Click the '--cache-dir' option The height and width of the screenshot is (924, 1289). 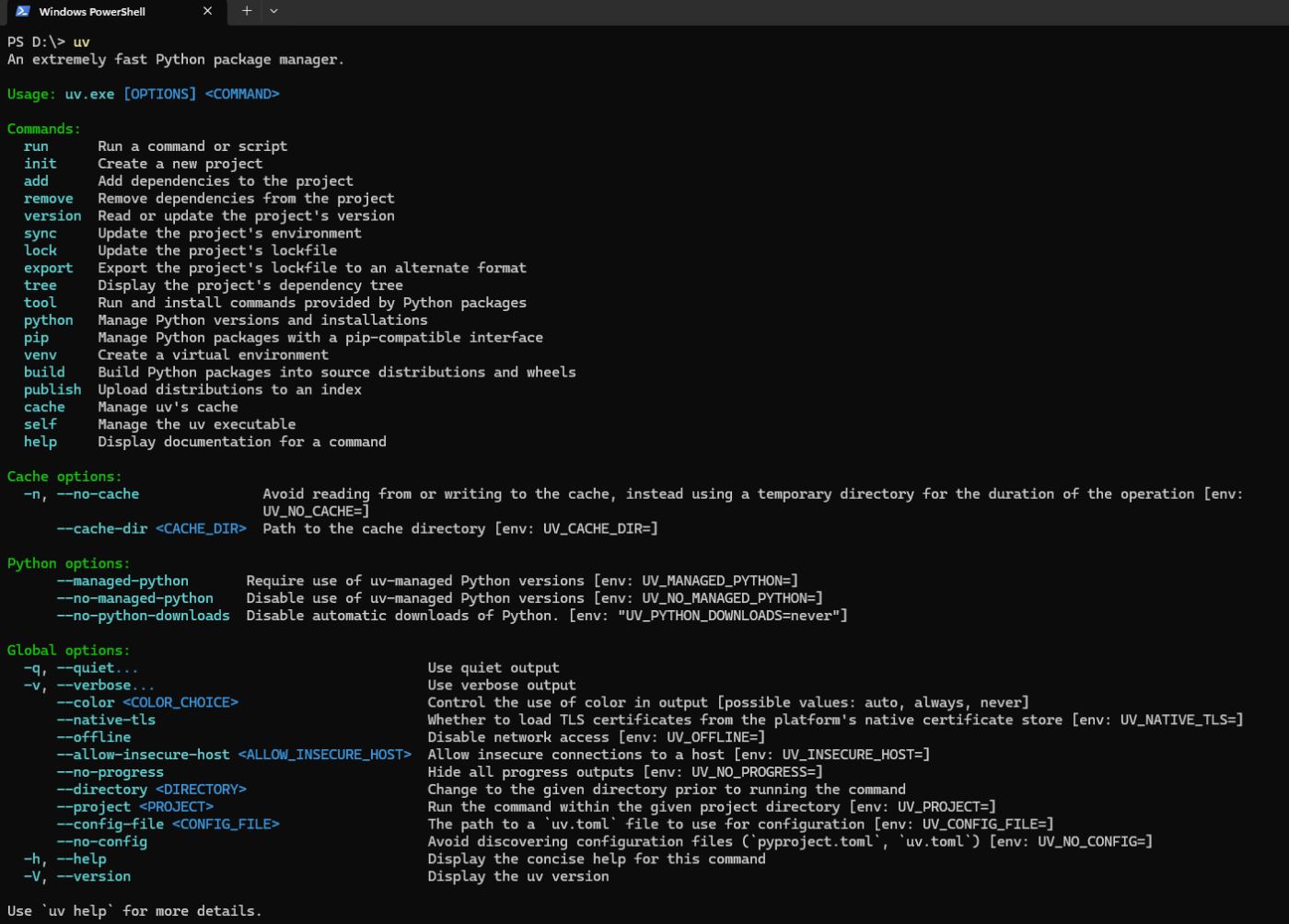(x=102, y=529)
